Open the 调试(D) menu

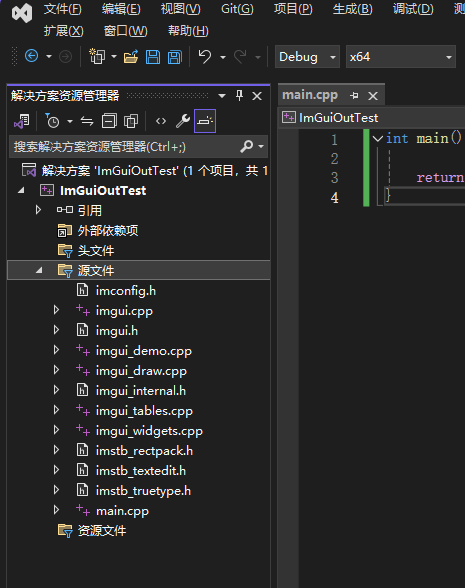coord(413,9)
